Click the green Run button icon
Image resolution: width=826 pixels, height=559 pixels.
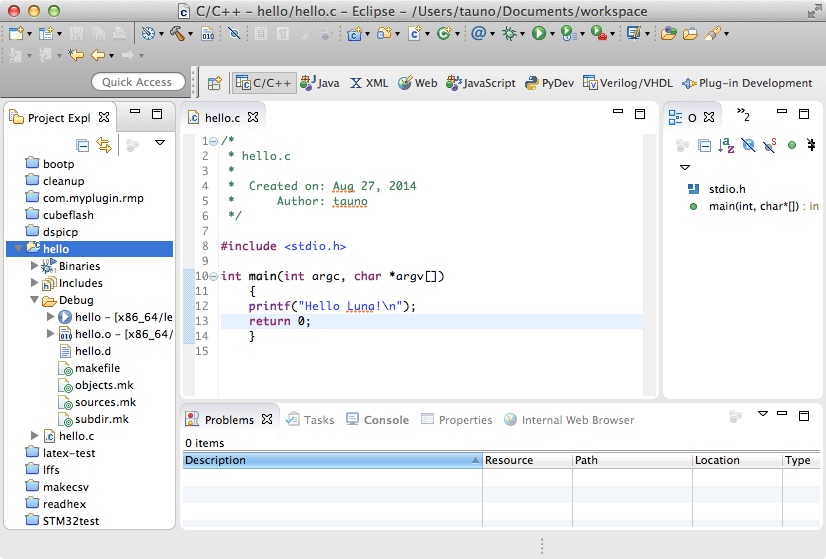(x=539, y=33)
